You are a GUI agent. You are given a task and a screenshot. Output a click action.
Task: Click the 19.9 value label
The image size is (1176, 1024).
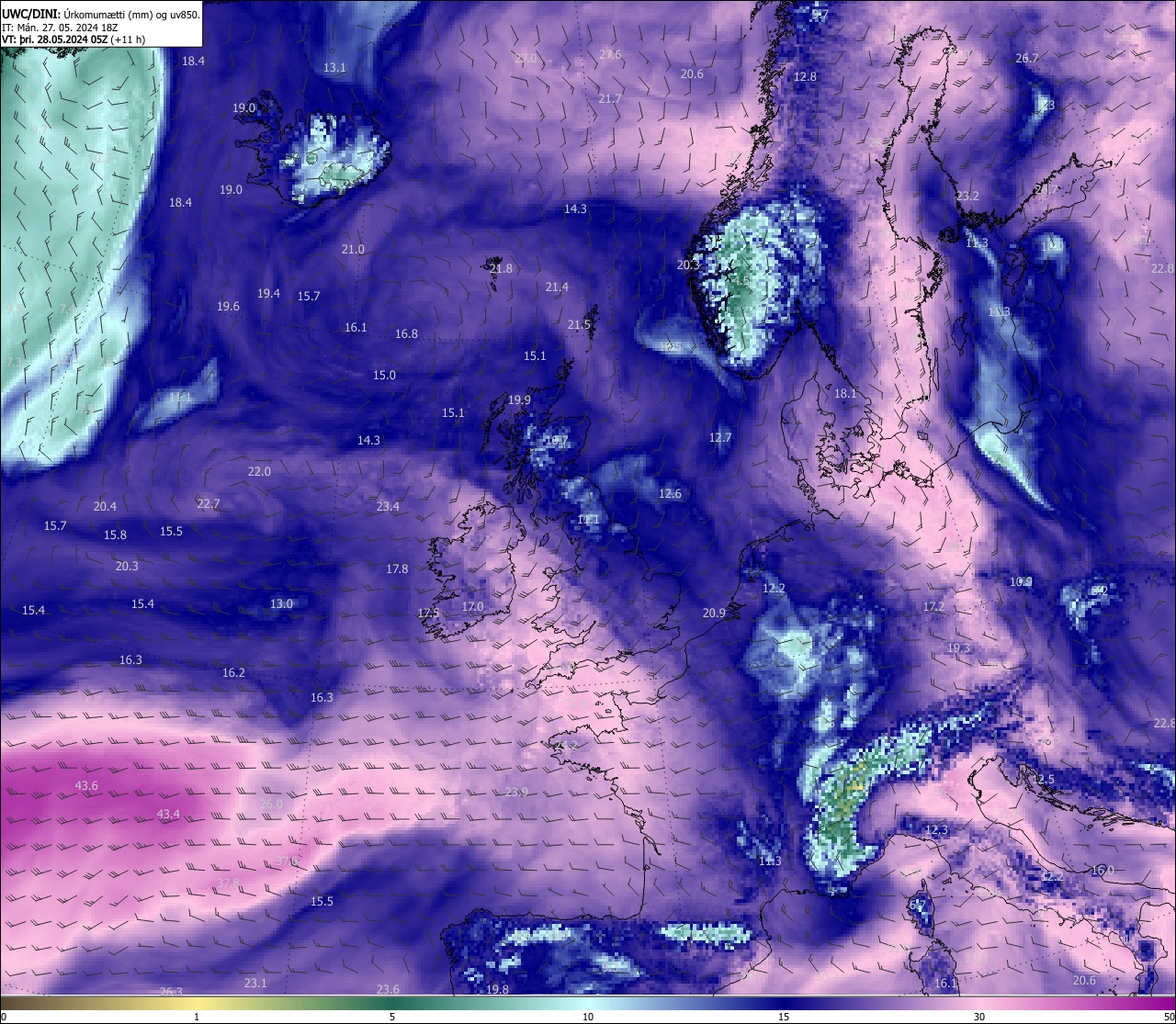[x=519, y=400]
